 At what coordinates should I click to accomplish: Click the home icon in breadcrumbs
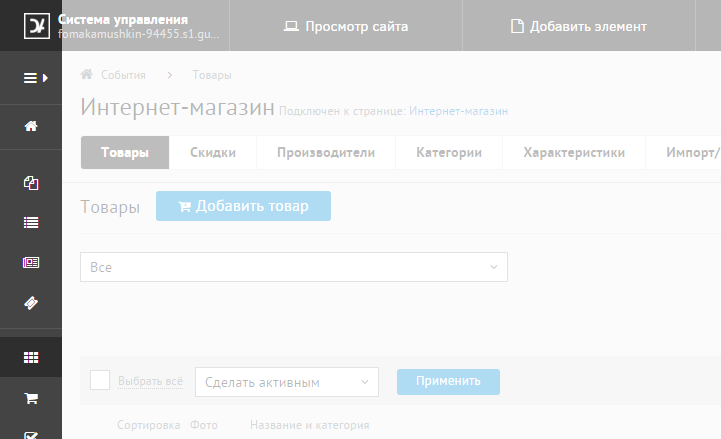(x=86, y=74)
